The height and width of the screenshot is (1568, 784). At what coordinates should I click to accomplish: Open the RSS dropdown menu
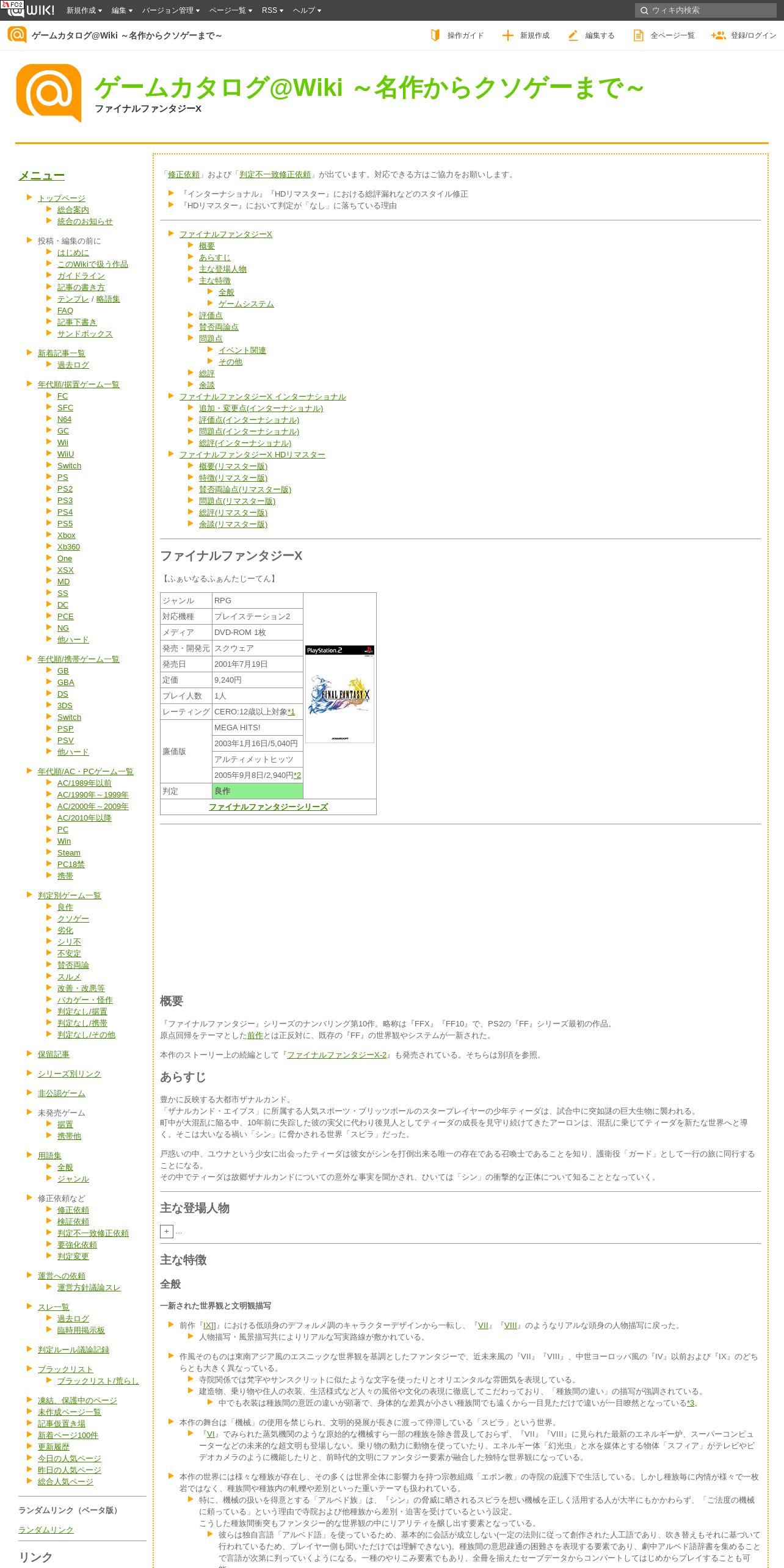pyautogui.click(x=272, y=10)
